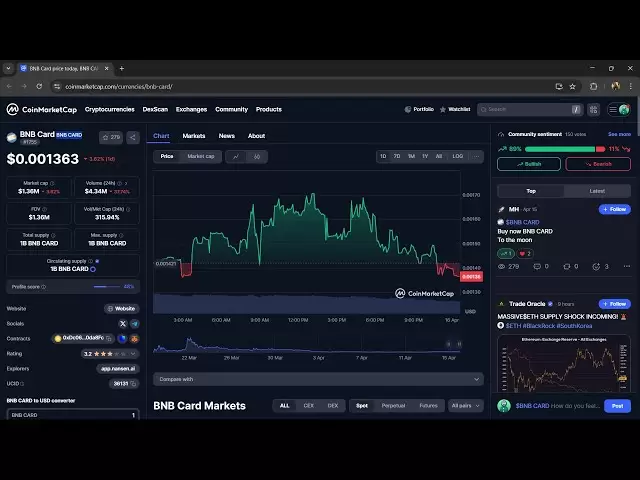The width and height of the screenshot is (640, 480).
Task: Select the line chart type icon
Action: click(236, 157)
